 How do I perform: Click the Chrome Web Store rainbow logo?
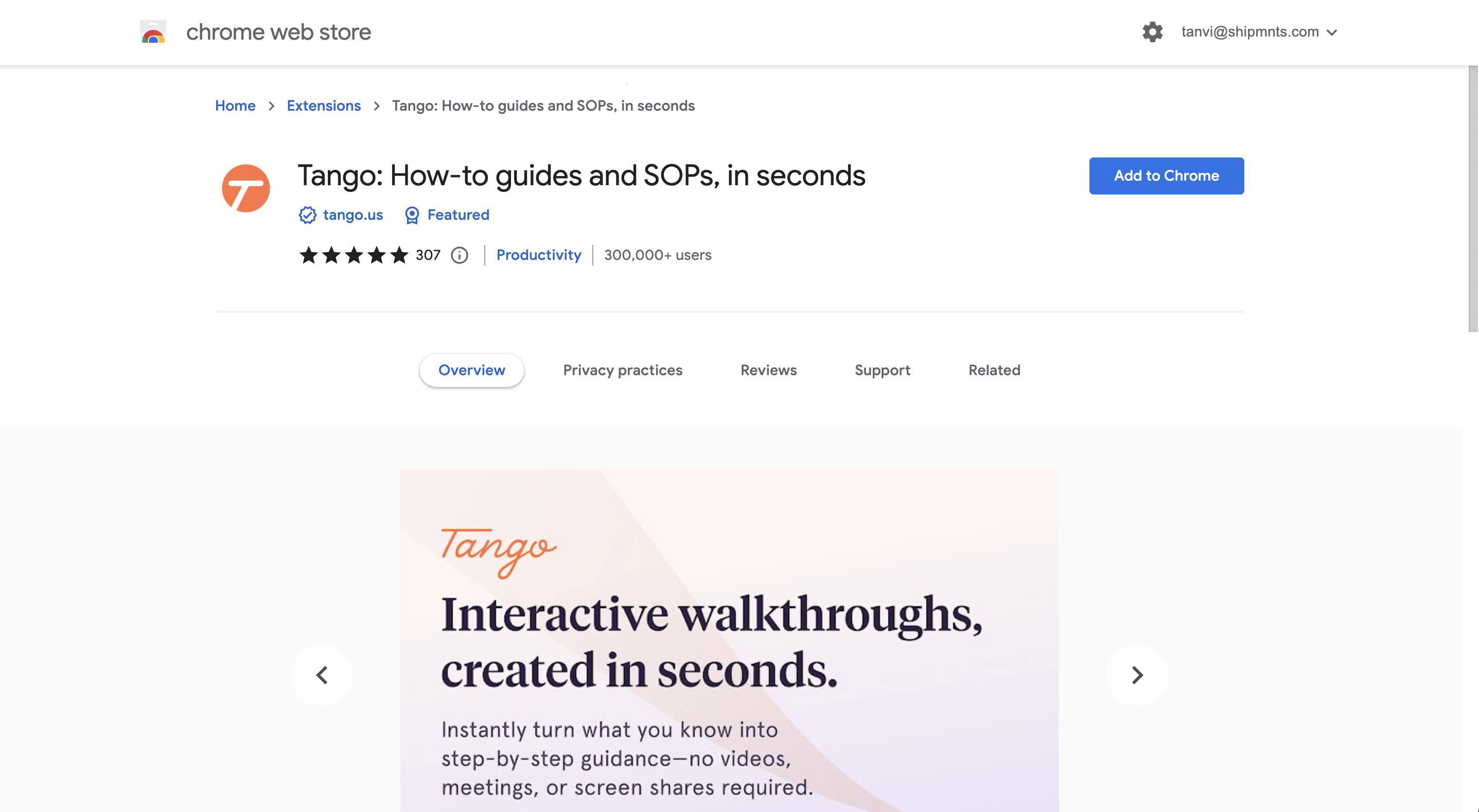coord(153,32)
